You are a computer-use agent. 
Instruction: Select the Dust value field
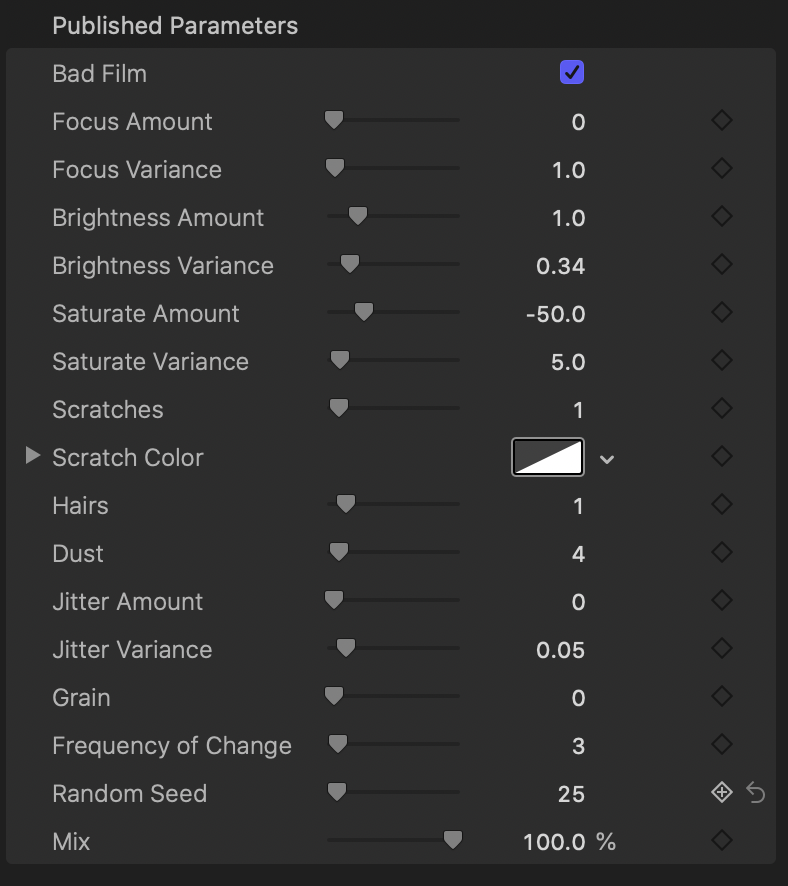577,554
